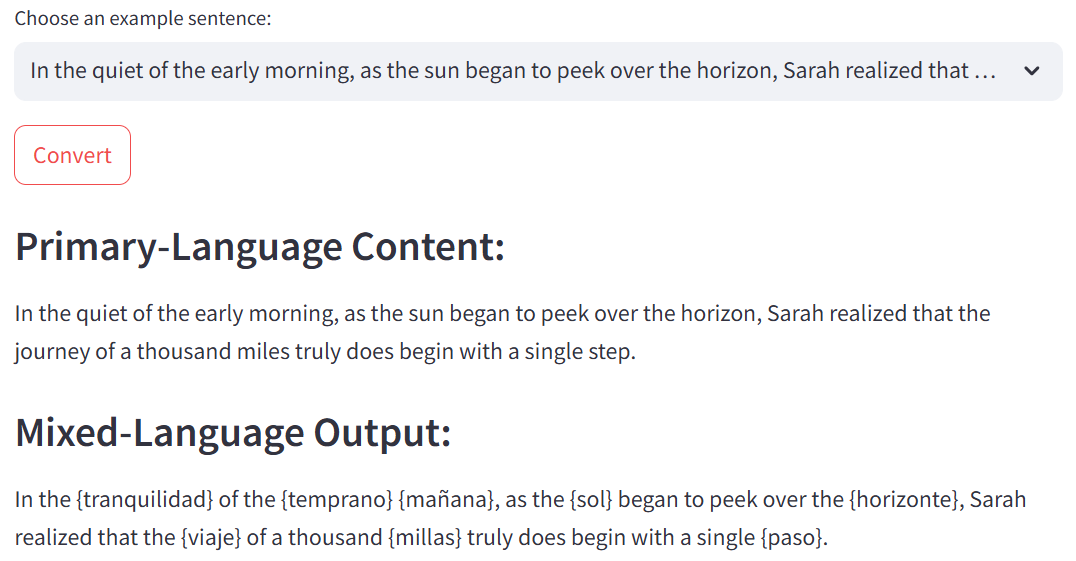The image size is (1076, 561).
Task: Click the word {viaje} in the output
Action: click(211, 538)
